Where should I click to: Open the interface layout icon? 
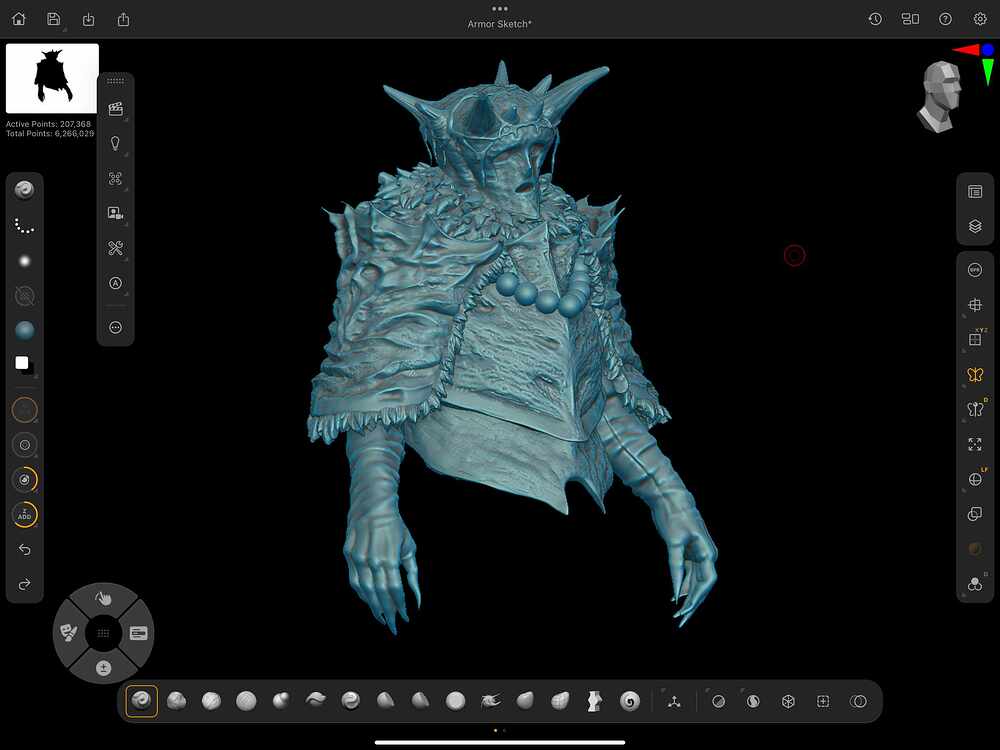[910, 19]
